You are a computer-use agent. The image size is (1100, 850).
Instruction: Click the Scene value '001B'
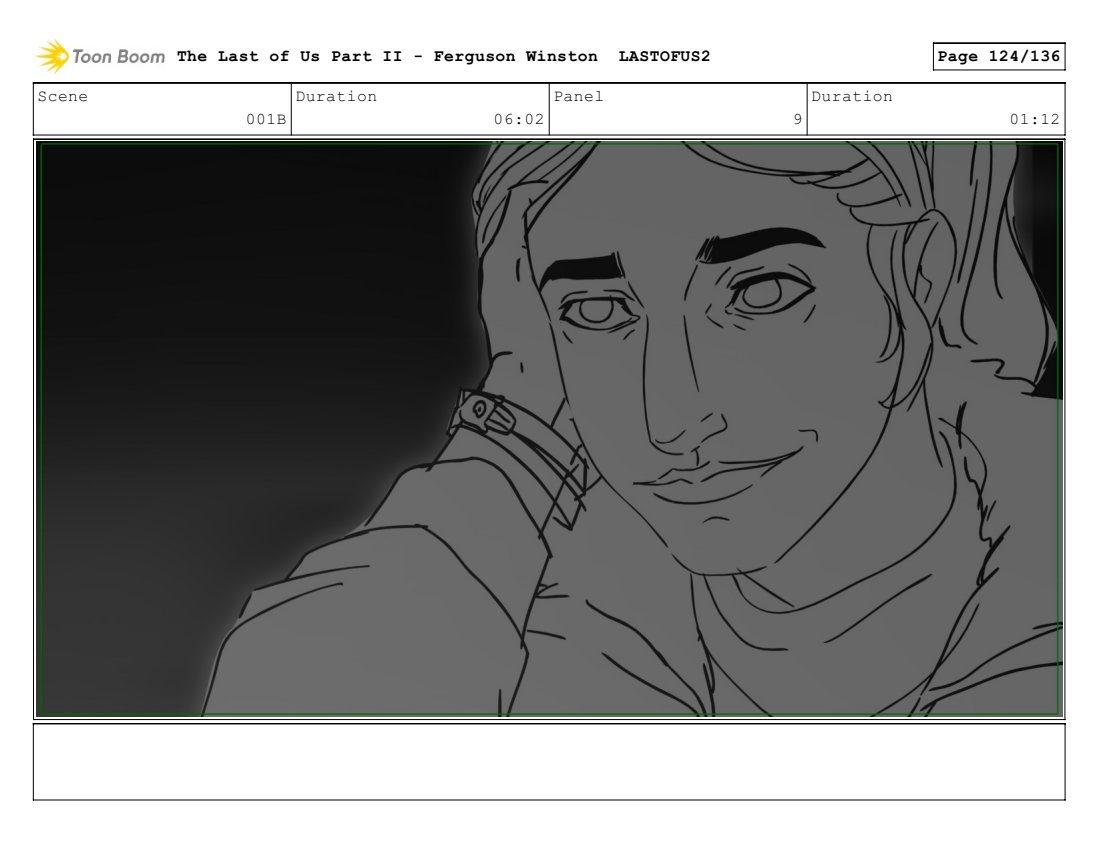(x=266, y=119)
